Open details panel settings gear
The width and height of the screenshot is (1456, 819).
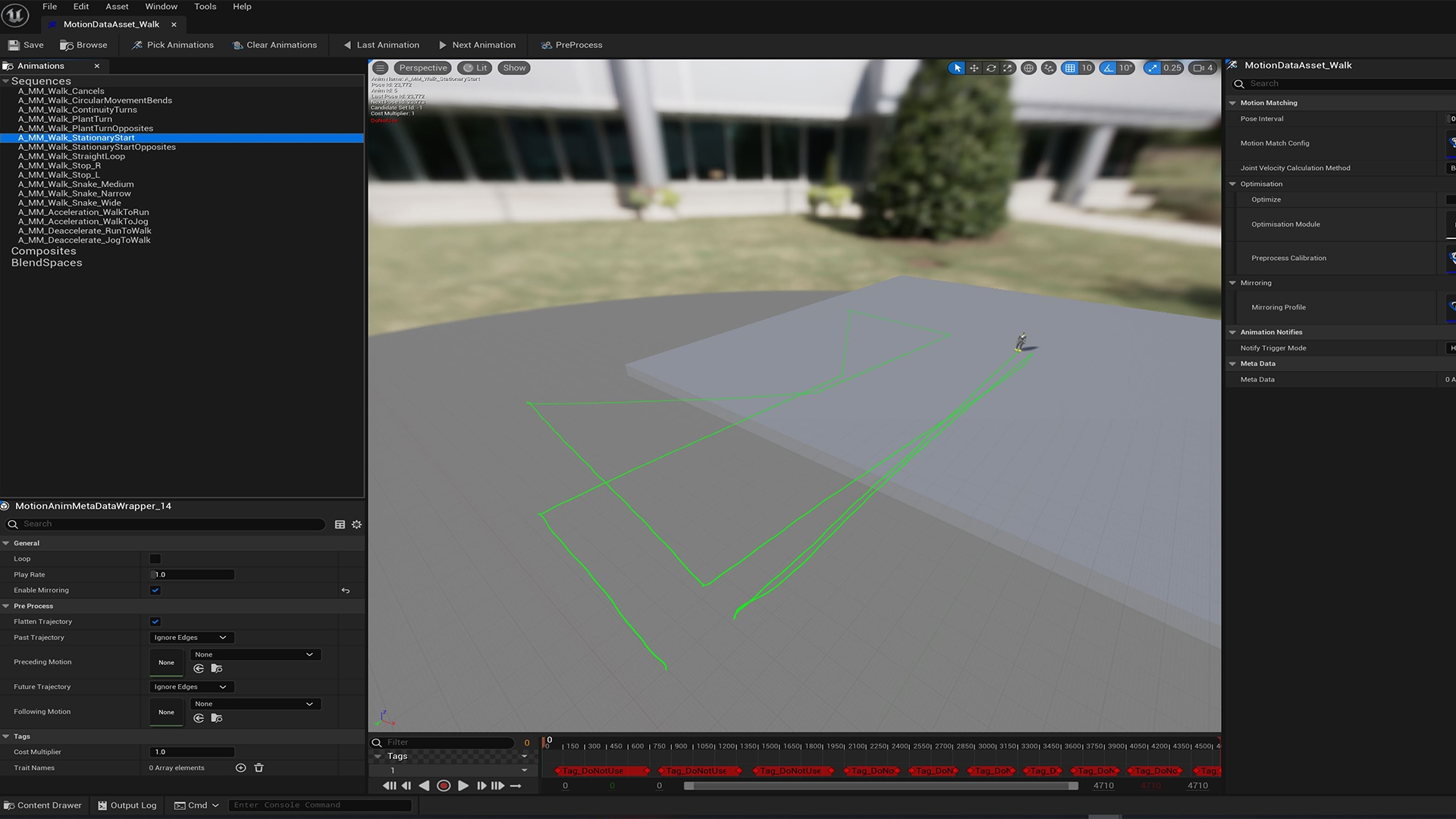pyautogui.click(x=356, y=525)
